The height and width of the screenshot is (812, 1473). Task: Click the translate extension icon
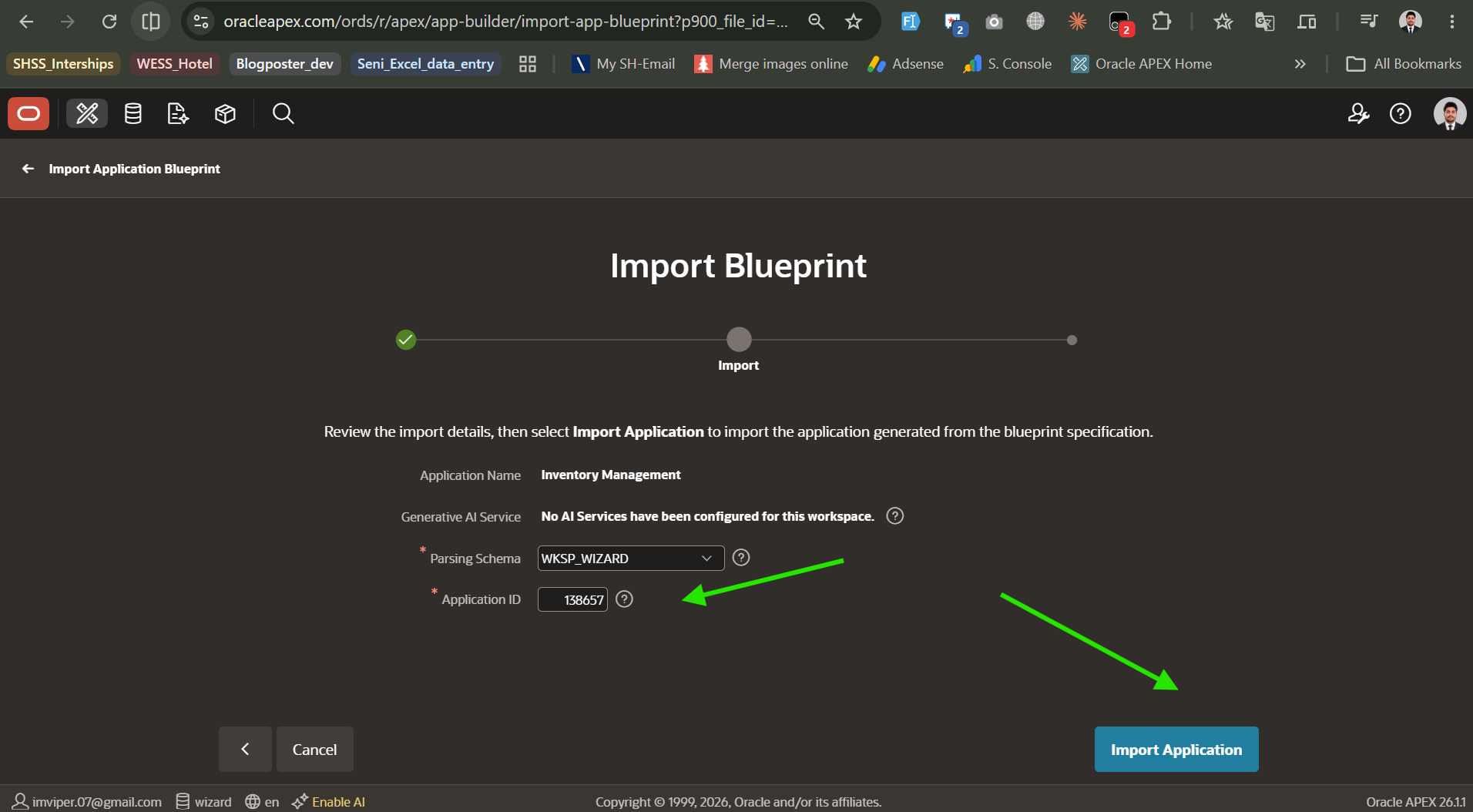click(x=1265, y=22)
